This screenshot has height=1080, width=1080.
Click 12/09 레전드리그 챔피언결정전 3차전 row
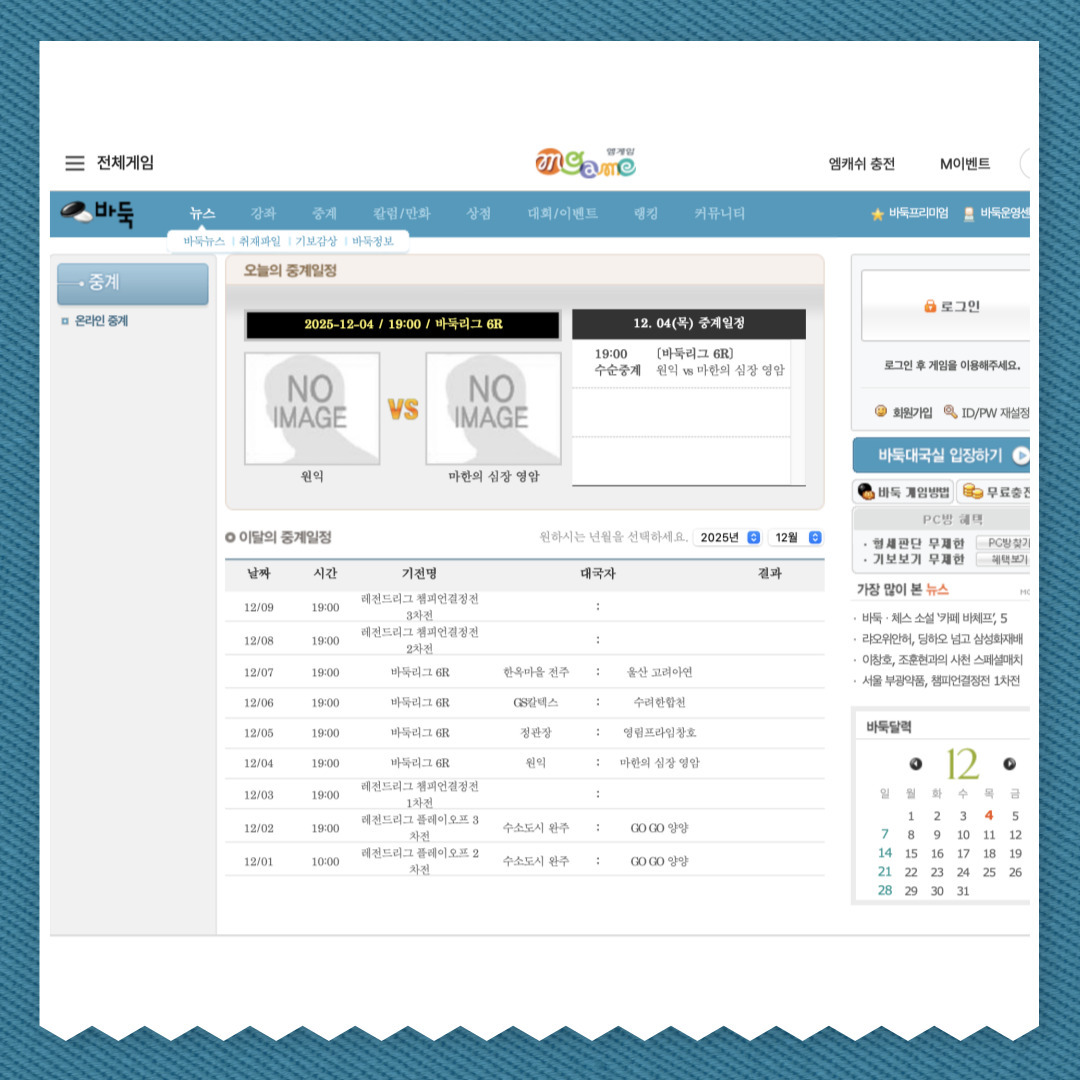pos(524,607)
